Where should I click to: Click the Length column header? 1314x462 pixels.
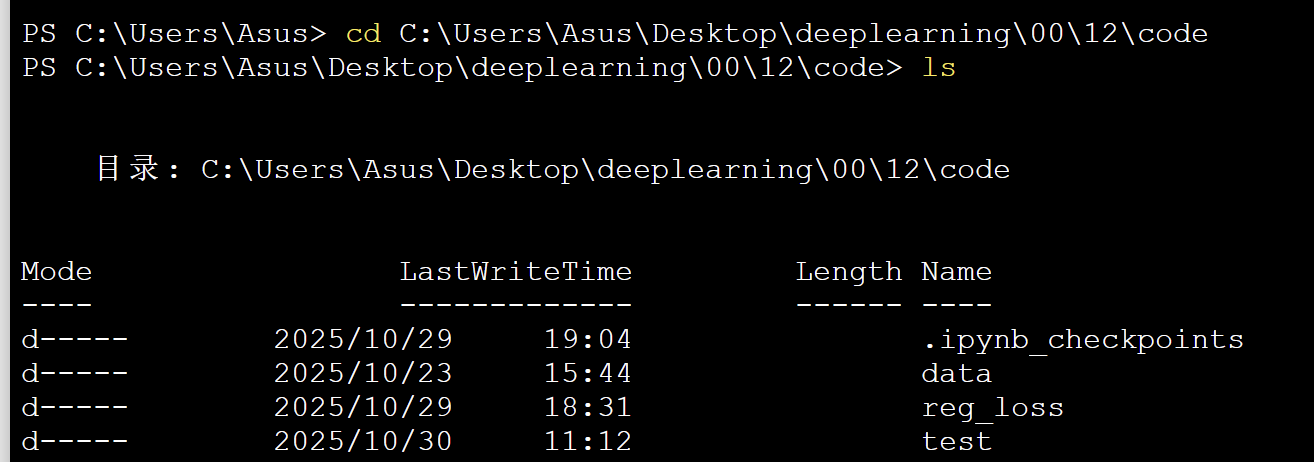click(849, 271)
